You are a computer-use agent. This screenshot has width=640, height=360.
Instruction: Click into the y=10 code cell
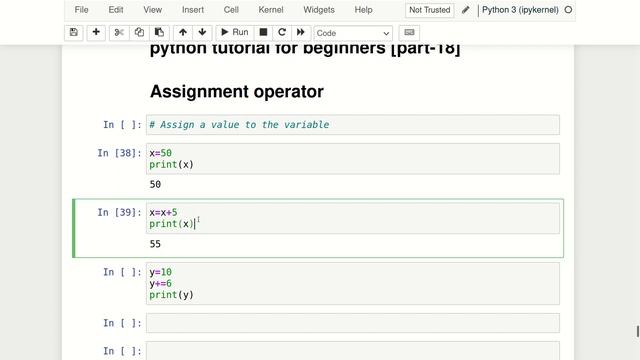point(353,284)
